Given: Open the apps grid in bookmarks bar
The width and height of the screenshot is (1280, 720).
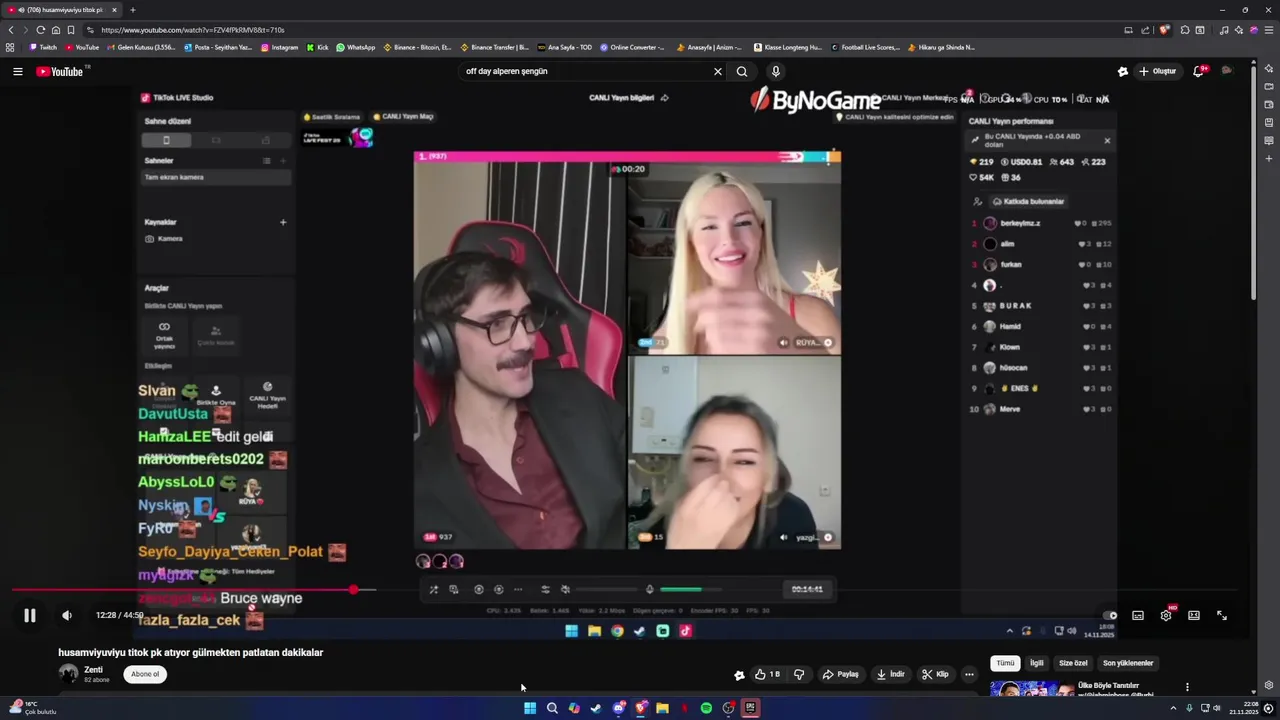Looking at the screenshot, I should click(10, 47).
